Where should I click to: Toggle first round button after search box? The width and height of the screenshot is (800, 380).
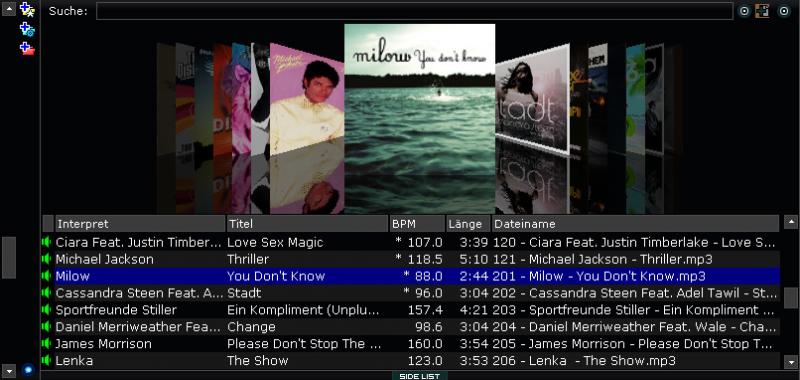[x=744, y=11]
